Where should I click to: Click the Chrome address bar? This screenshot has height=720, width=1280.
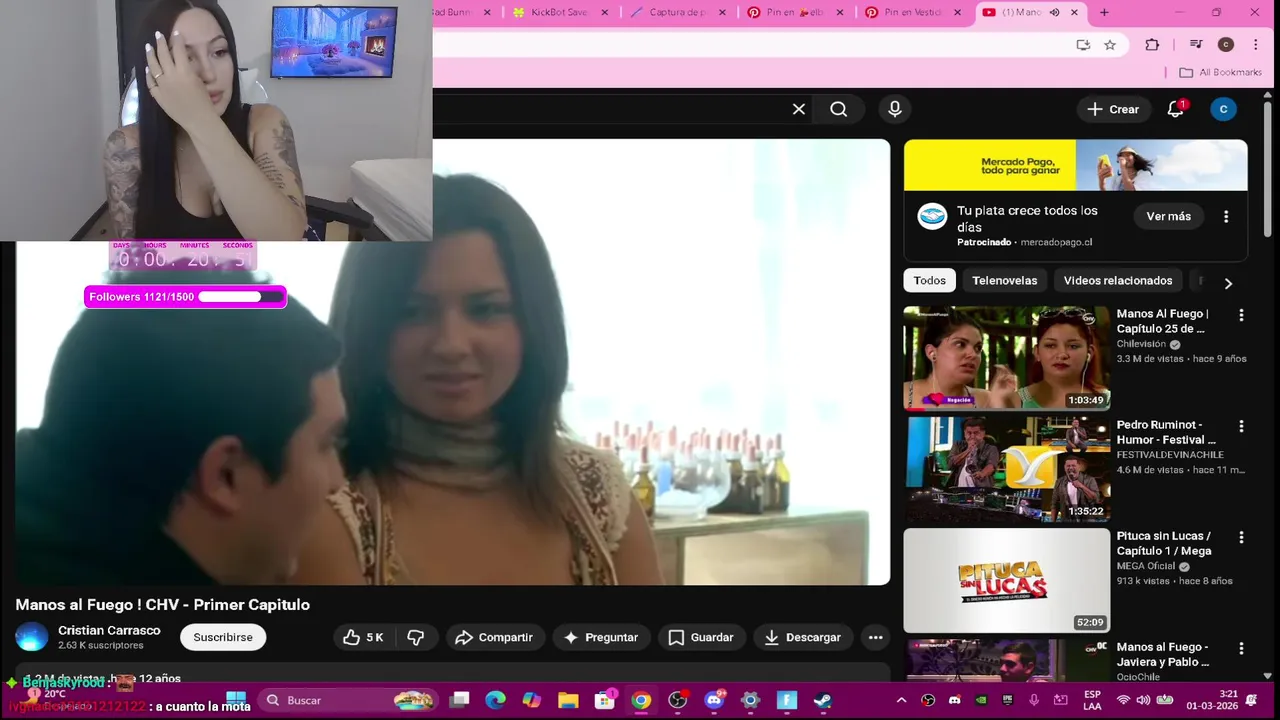[x=748, y=45]
